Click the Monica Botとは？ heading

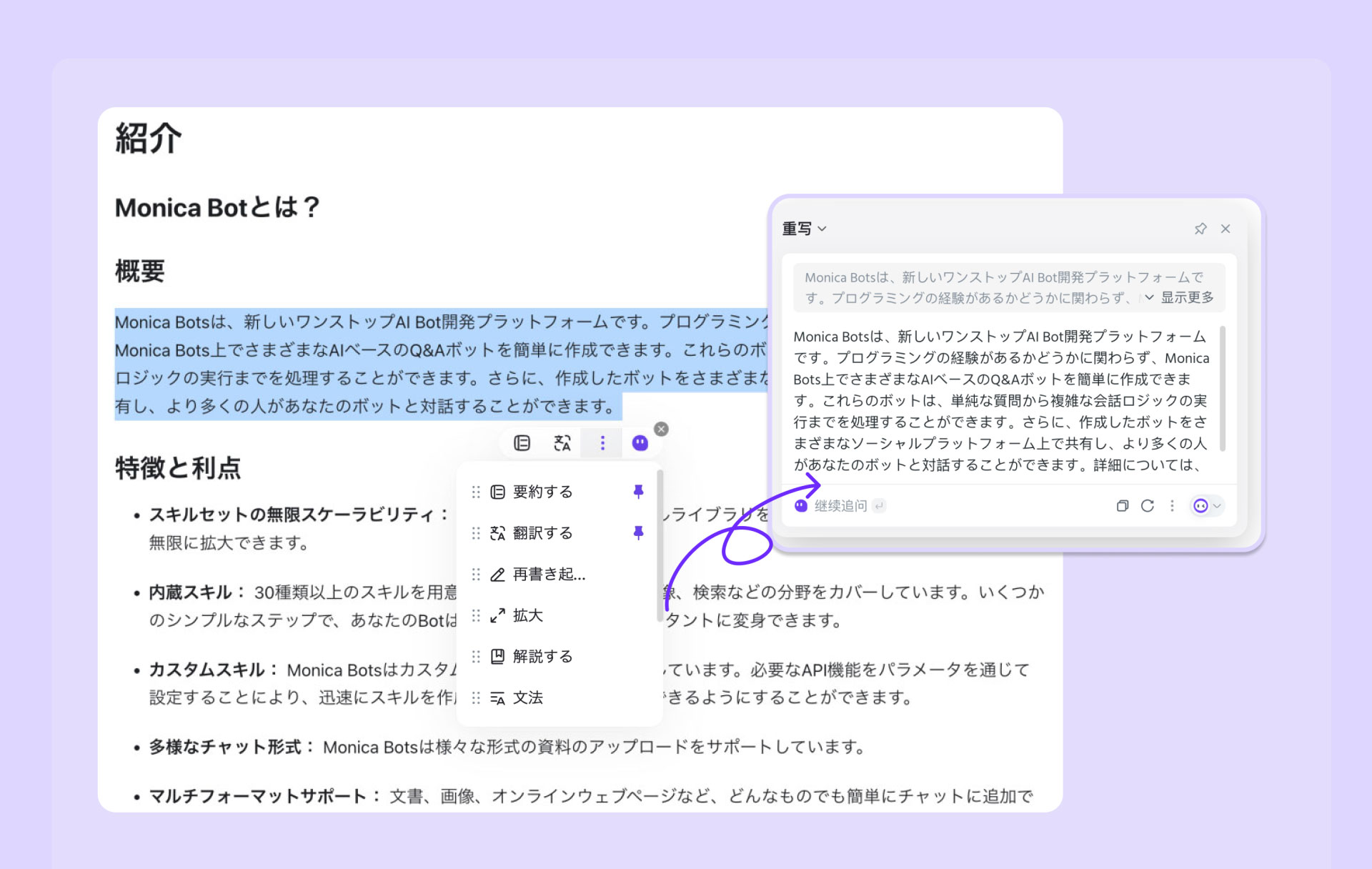217,207
